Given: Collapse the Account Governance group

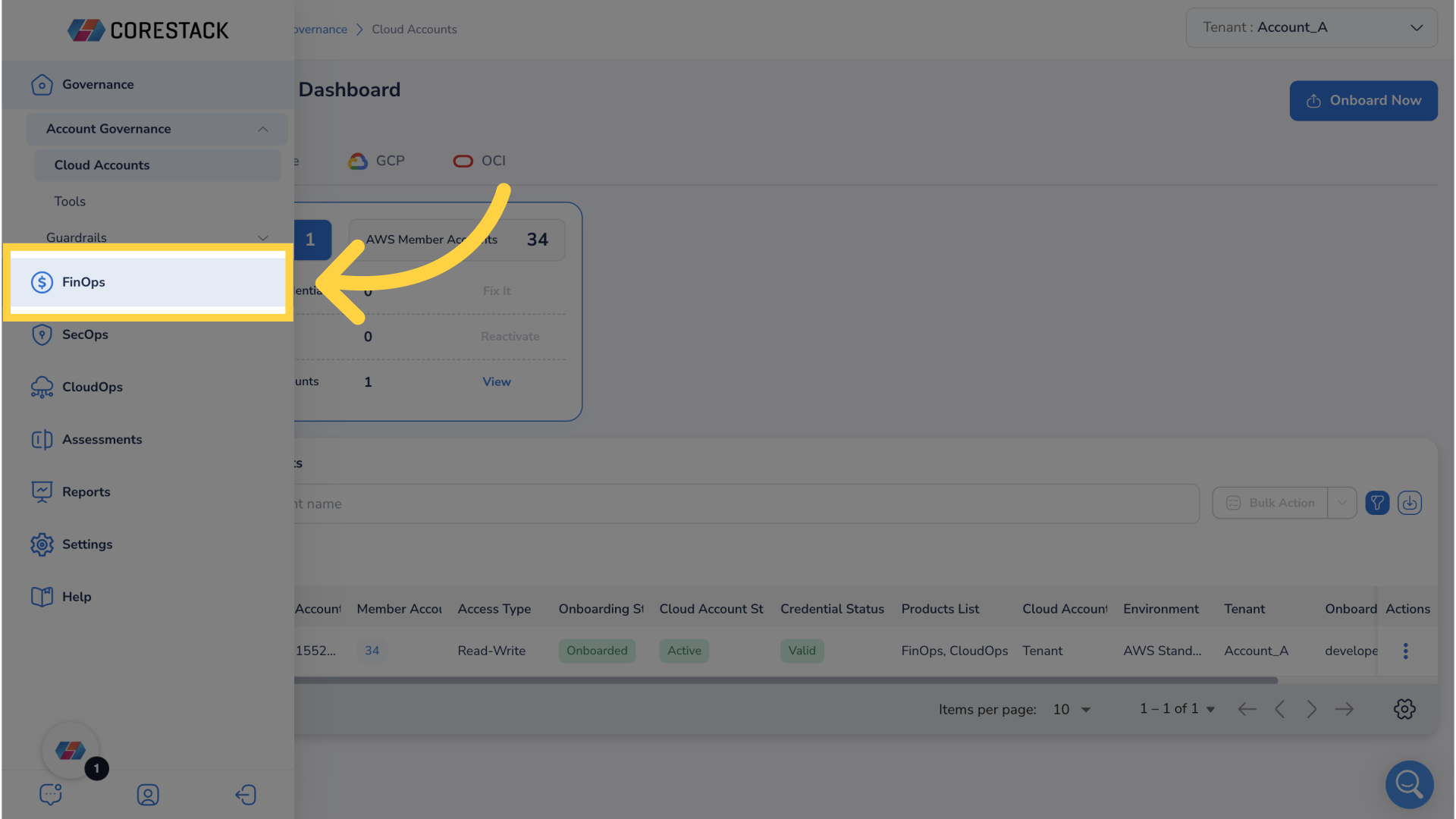Looking at the screenshot, I should click(262, 129).
